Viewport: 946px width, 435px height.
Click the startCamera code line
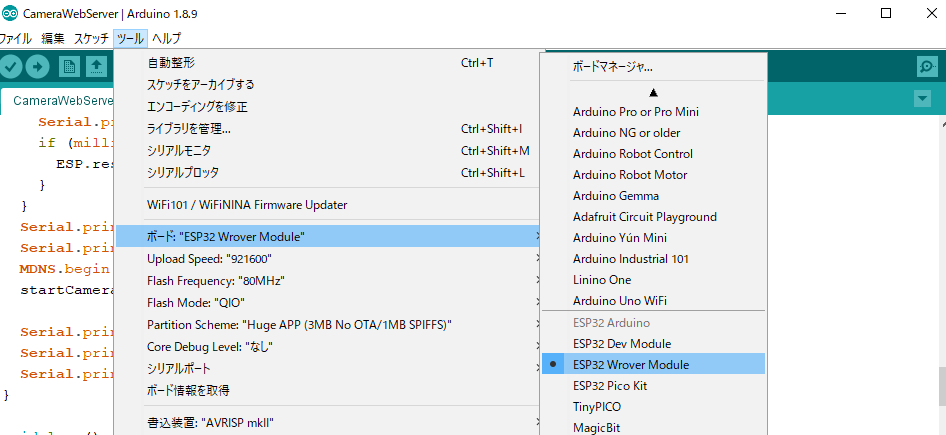[x=67, y=290]
